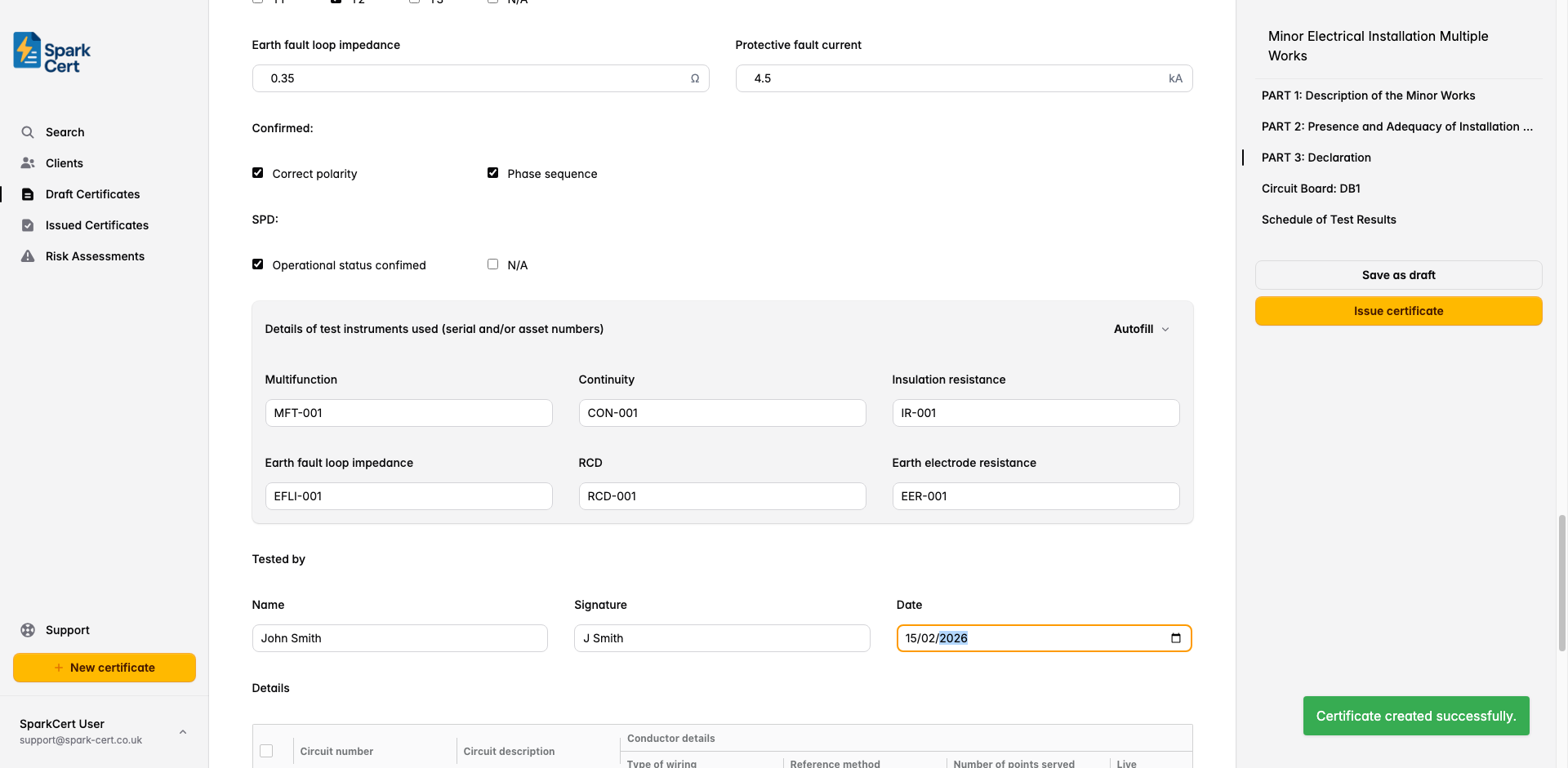Click Save as draft button

pos(1398,275)
